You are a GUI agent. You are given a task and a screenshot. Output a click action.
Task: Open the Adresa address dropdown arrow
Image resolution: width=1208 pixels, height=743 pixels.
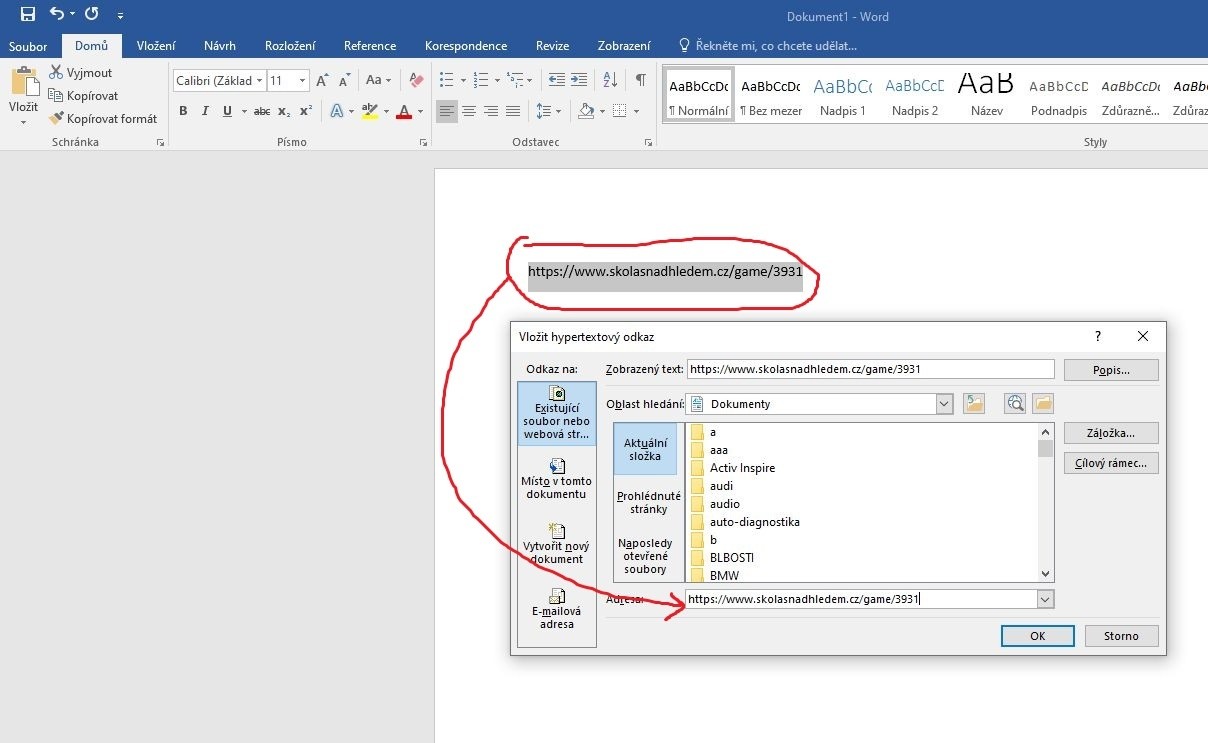pyautogui.click(x=1045, y=599)
